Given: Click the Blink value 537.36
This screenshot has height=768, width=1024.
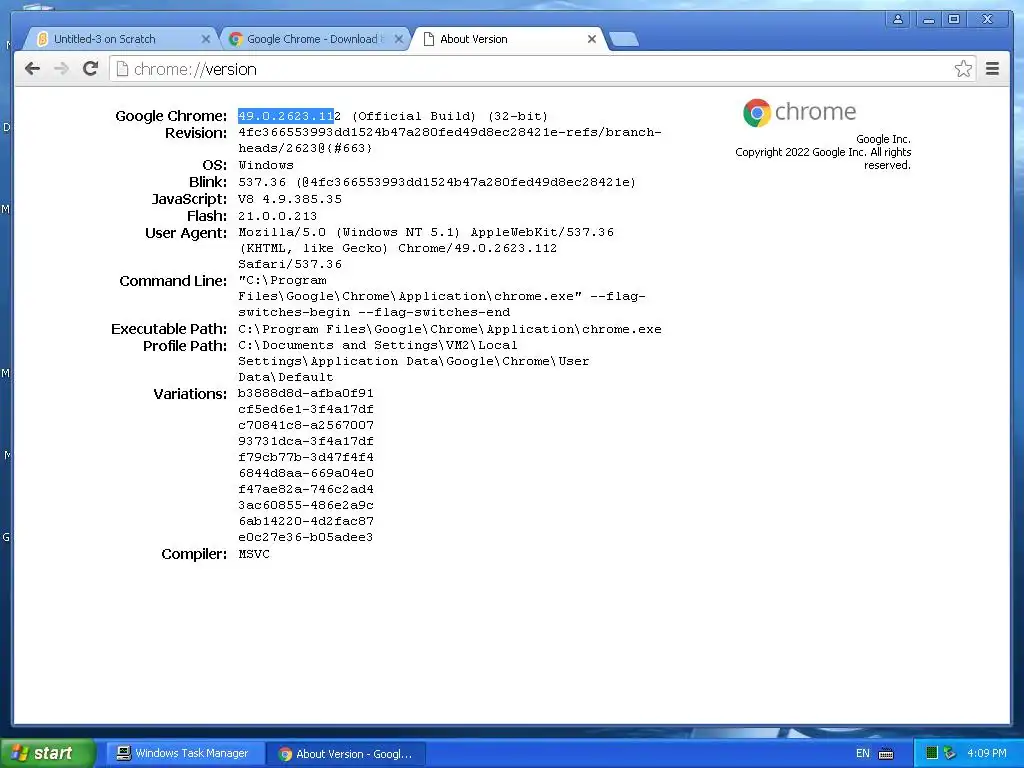Looking at the screenshot, I should point(262,182).
